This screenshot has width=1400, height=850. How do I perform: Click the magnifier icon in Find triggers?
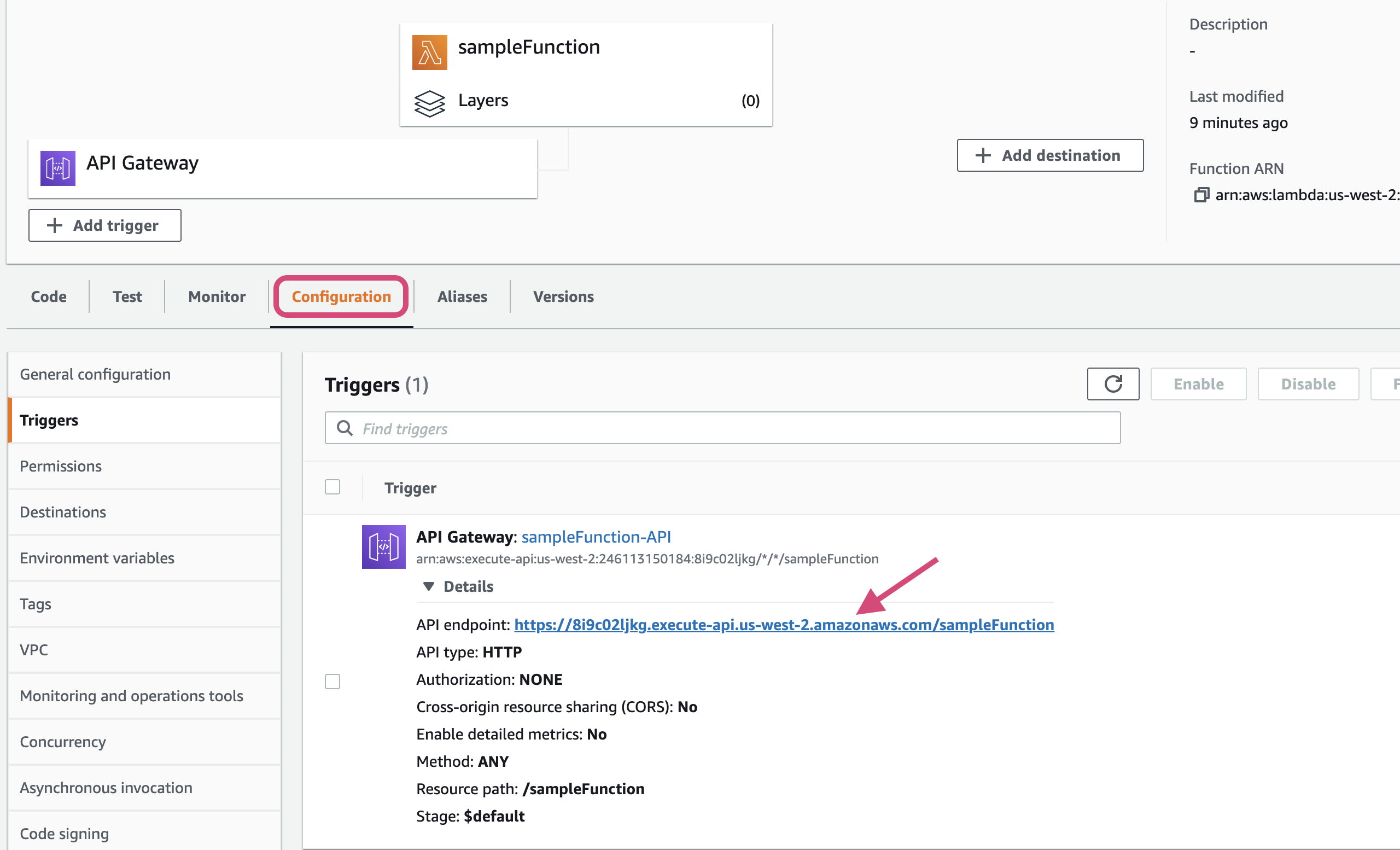345,428
